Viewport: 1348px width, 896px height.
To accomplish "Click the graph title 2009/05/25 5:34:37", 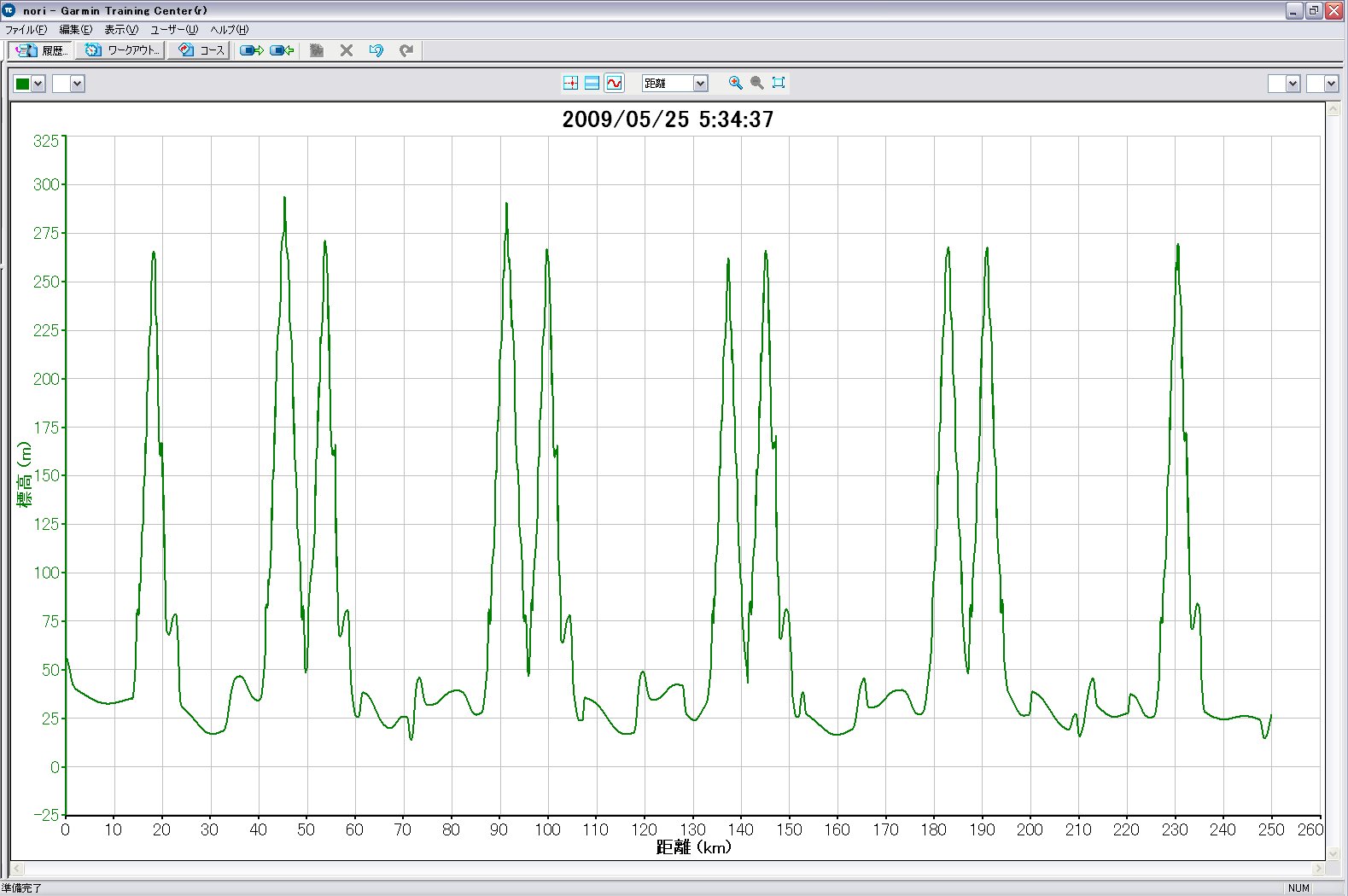I will 668,119.
